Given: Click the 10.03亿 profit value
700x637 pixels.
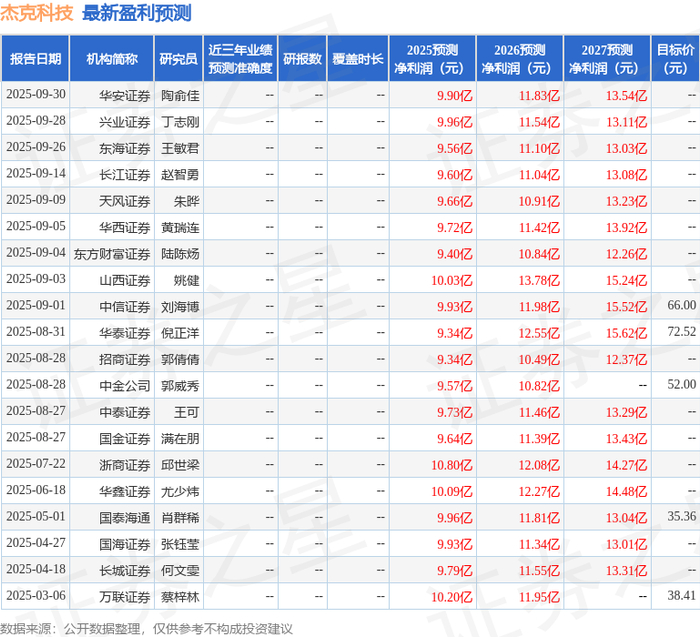Looking at the screenshot, I should [x=452, y=280].
